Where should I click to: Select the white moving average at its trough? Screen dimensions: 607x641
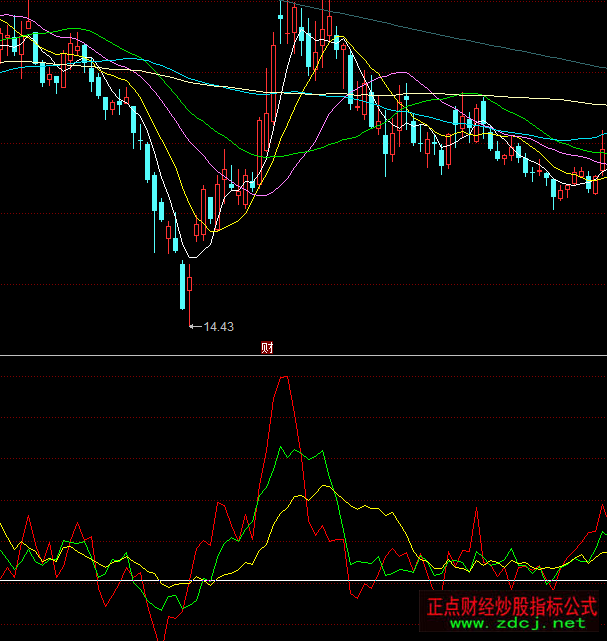[x=192, y=257]
